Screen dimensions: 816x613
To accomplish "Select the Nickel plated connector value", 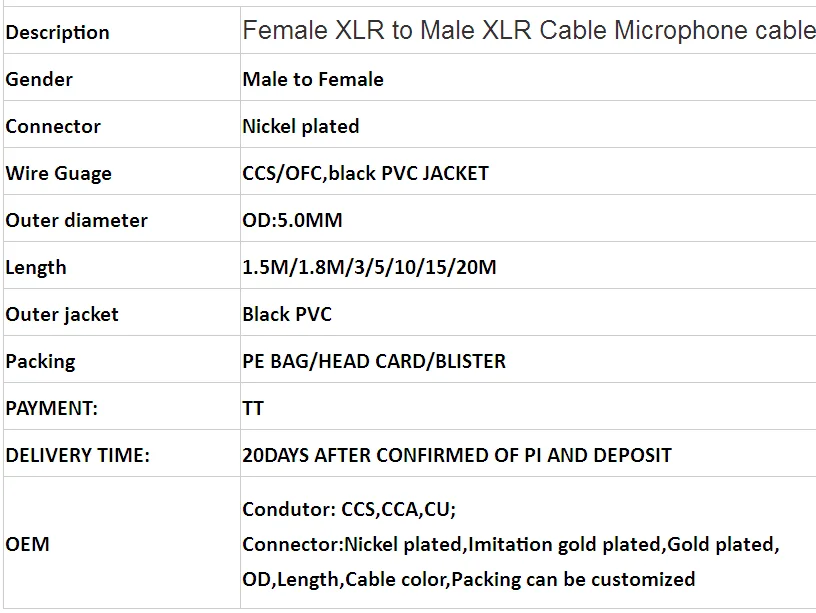I will pos(300,126).
